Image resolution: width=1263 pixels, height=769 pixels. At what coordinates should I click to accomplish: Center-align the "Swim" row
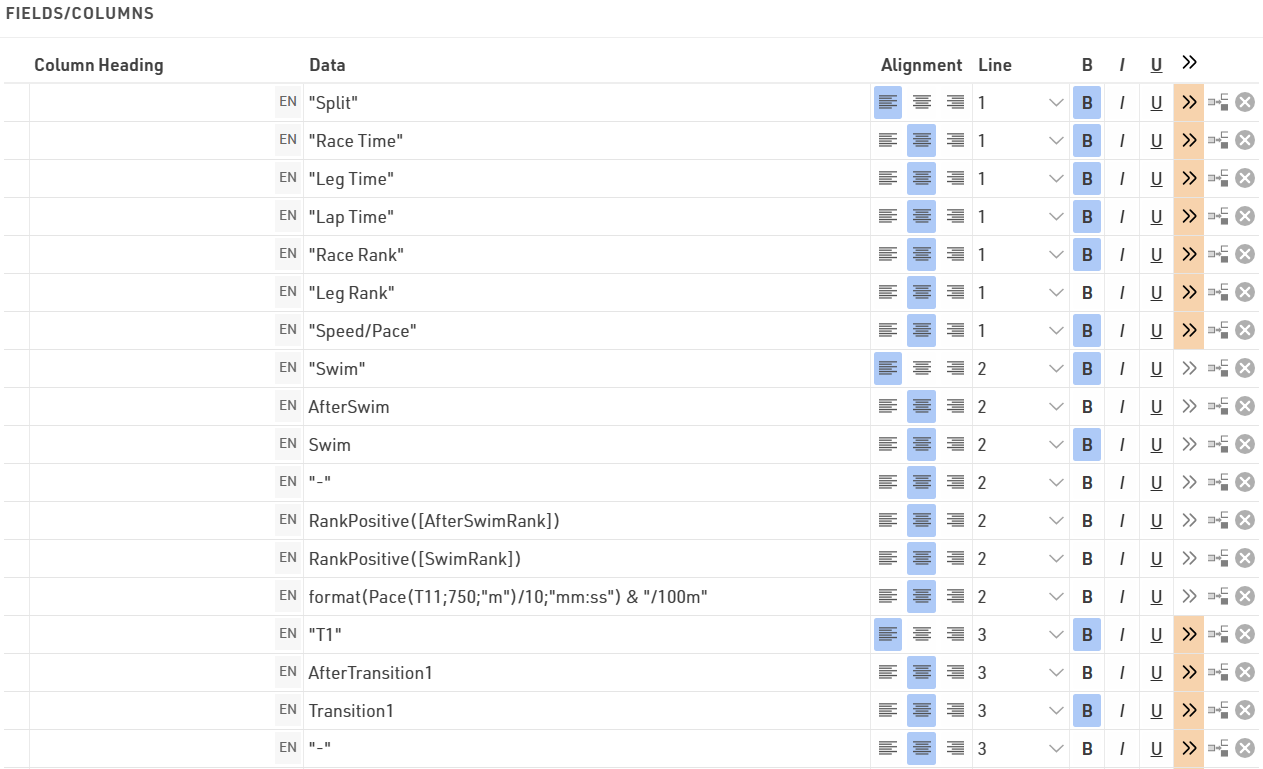[921, 368]
